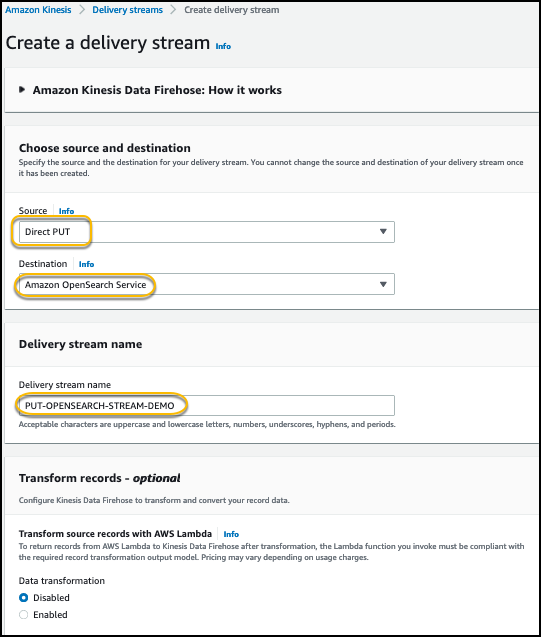This screenshot has height=637, width=541.
Task: Open Info link beside Source label
Action: pyautogui.click(x=66, y=211)
